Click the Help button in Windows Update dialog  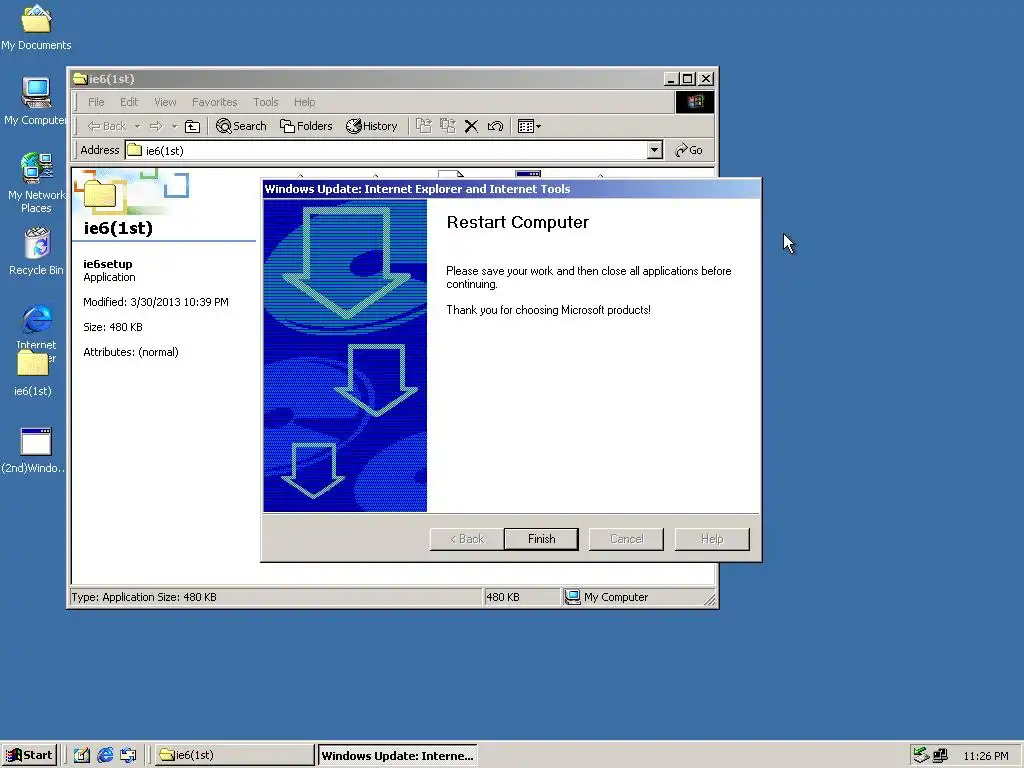click(712, 539)
